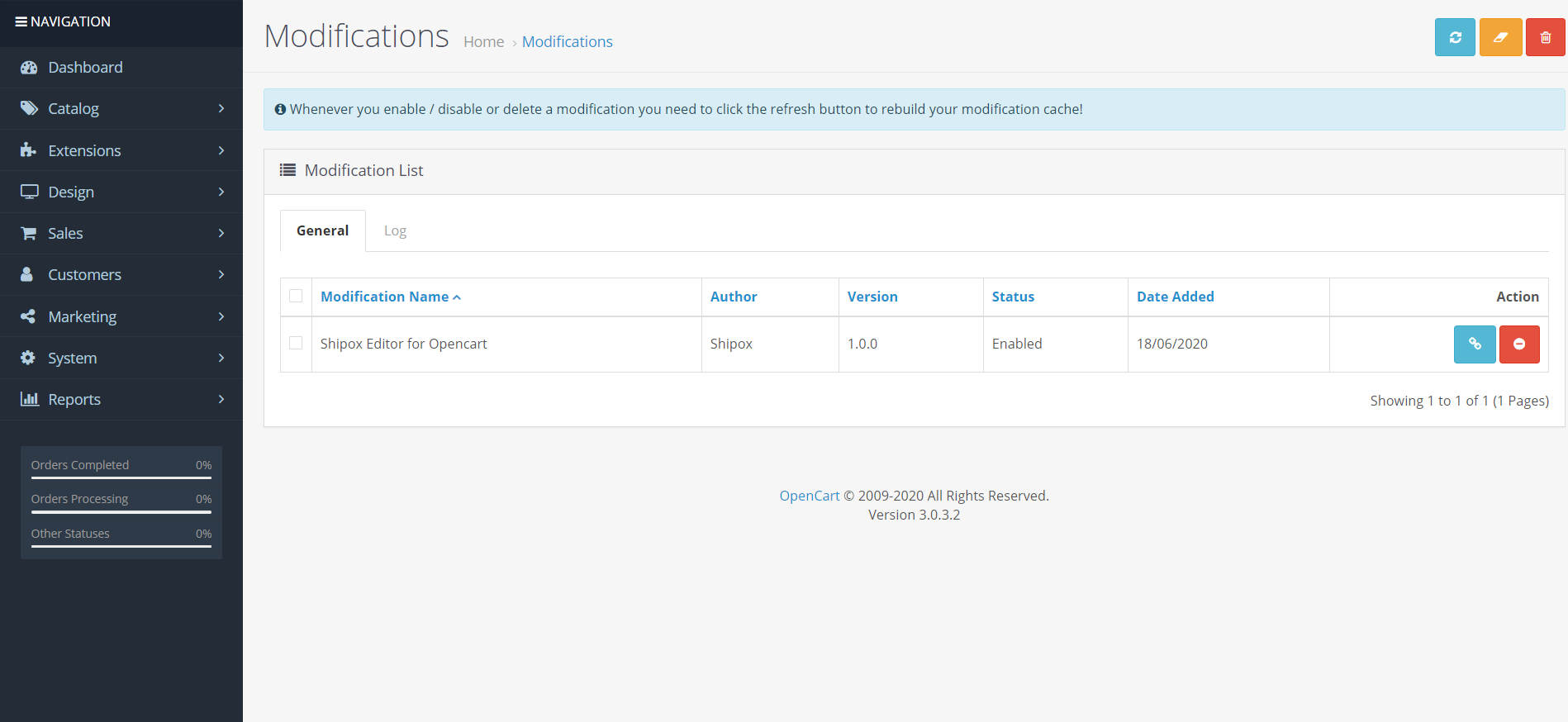Click the Orders Completed progress bar
1568x722 pixels.
coord(121,477)
